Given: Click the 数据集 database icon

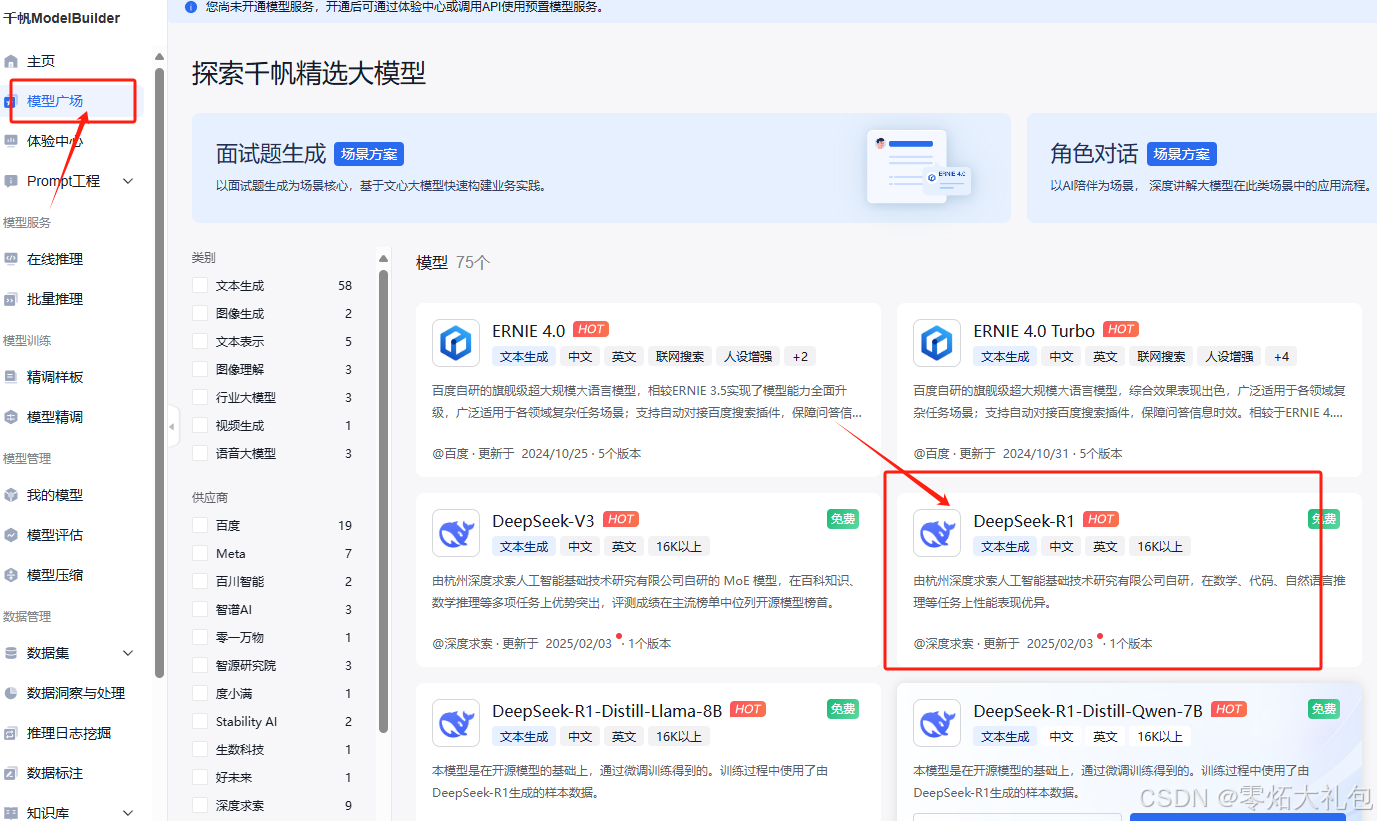Looking at the screenshot, I should [x=11, y=653].
